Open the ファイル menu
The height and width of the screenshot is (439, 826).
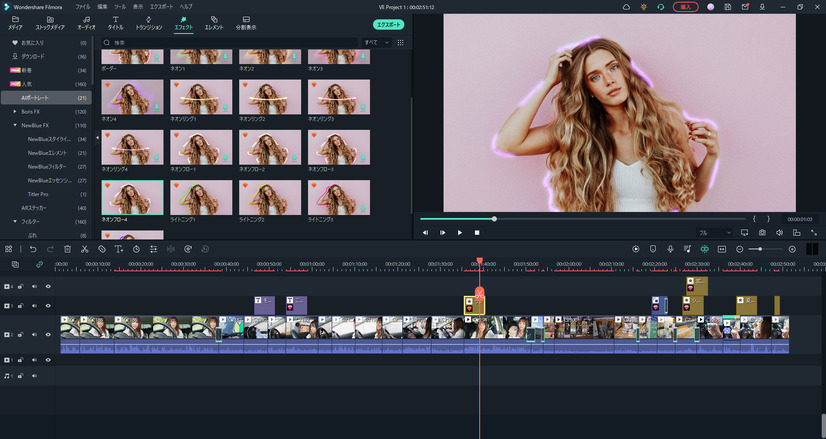click(83, 7)
